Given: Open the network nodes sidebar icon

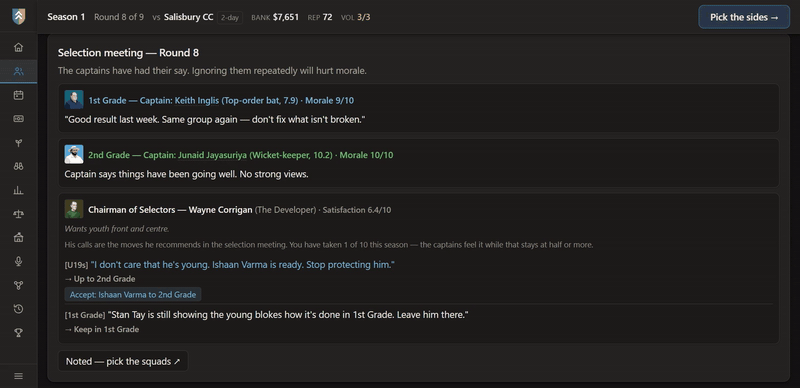Looking at the screenshot, I should [x=18, y=285].
